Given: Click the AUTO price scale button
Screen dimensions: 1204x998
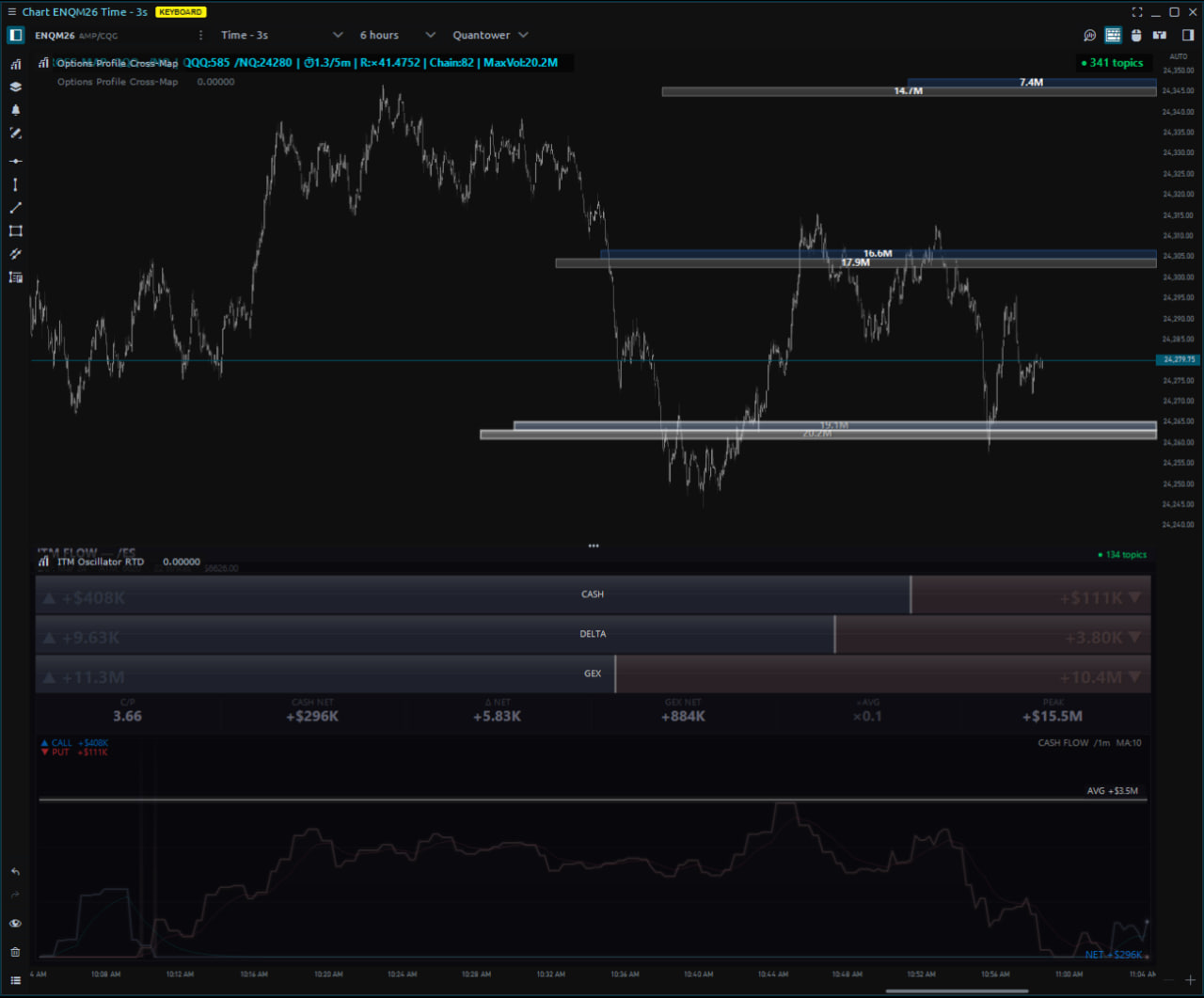Looking at the screenshot, I should pos(1178,56).
